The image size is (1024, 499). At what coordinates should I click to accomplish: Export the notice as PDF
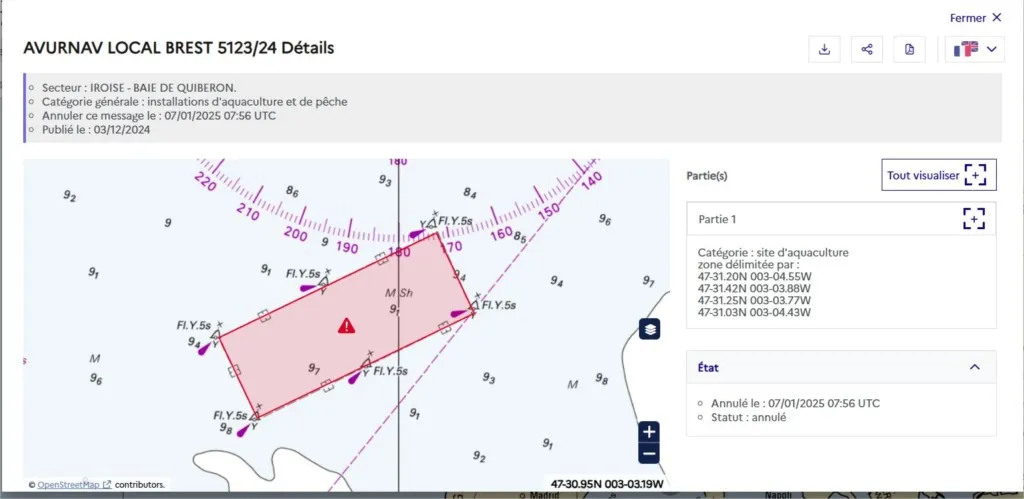pyautogui.click(x=909, y=49)
